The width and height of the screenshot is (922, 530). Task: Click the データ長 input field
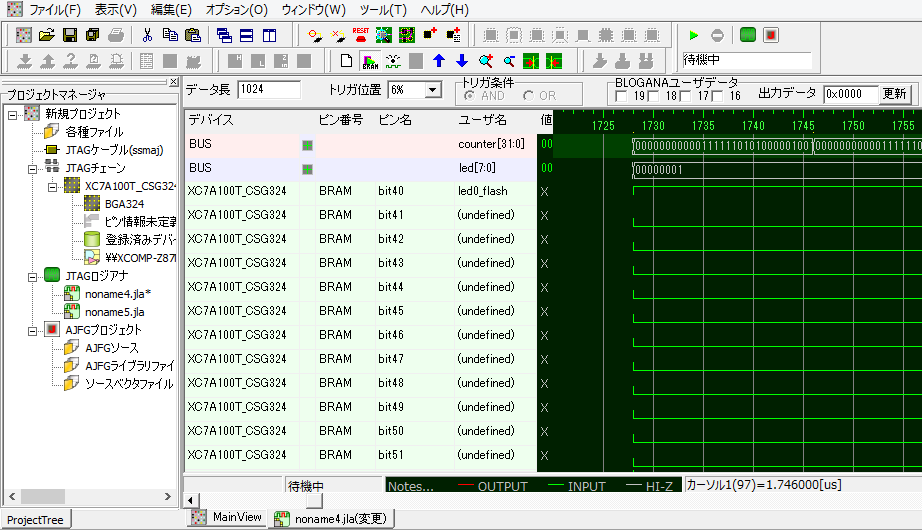tap(268, 90)
